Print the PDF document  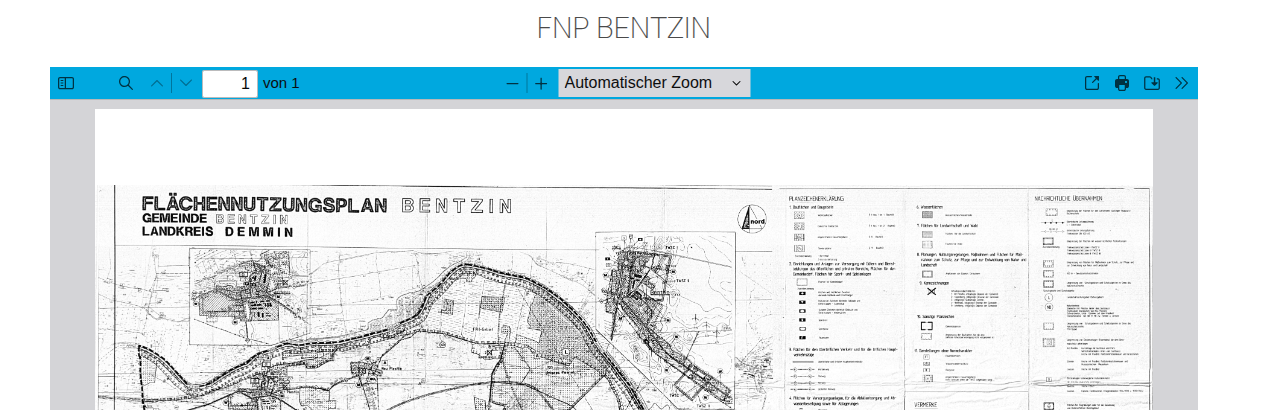(x=1122, y=83)
